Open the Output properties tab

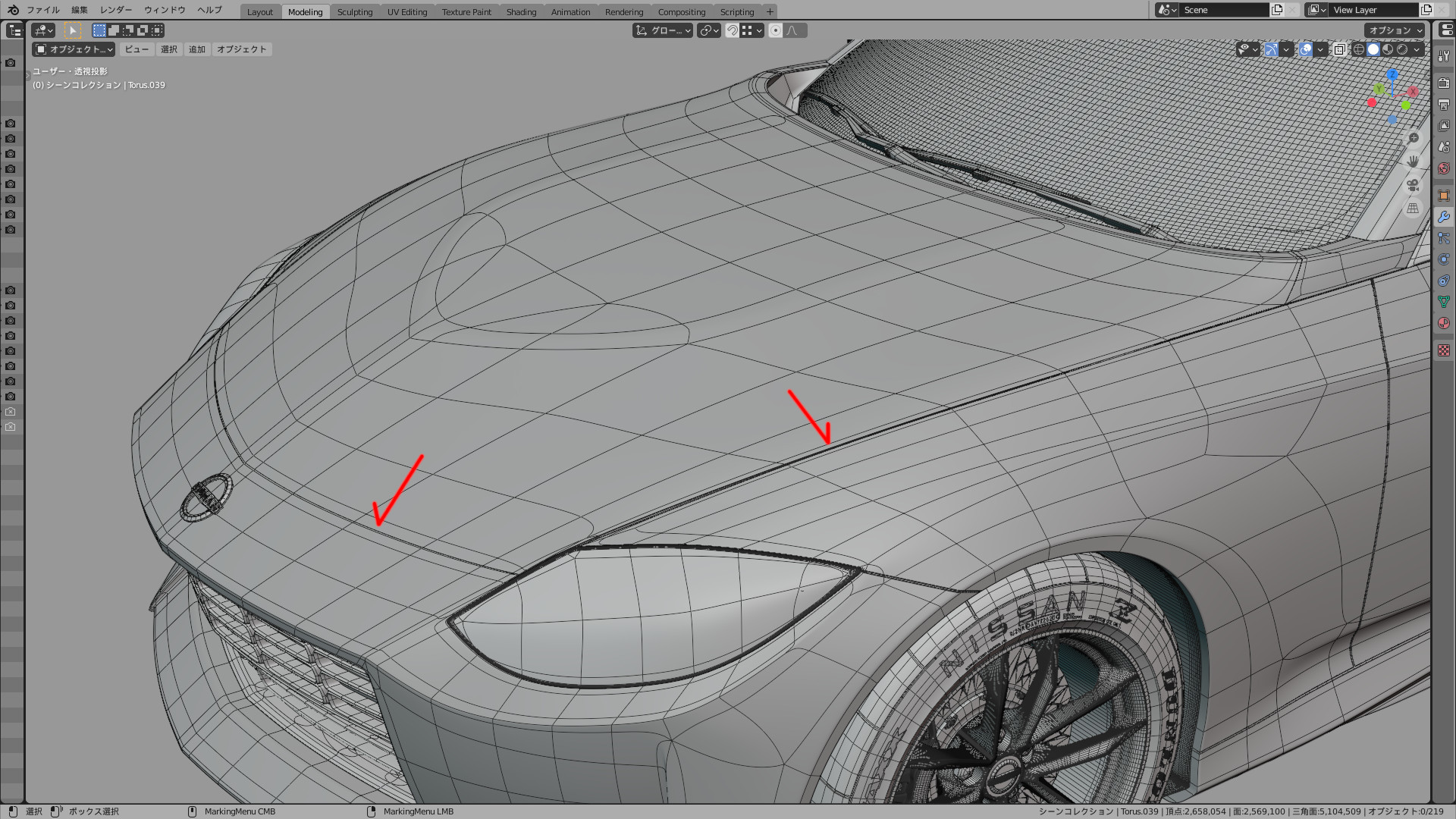(1444, 105)
